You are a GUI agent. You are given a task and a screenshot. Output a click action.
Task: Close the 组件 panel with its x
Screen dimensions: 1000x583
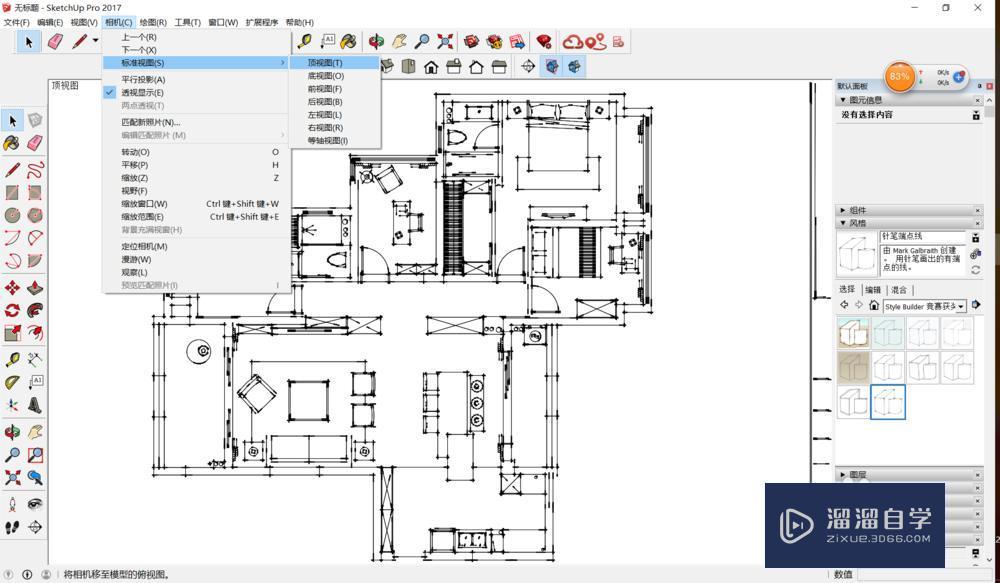pos(978,210)
